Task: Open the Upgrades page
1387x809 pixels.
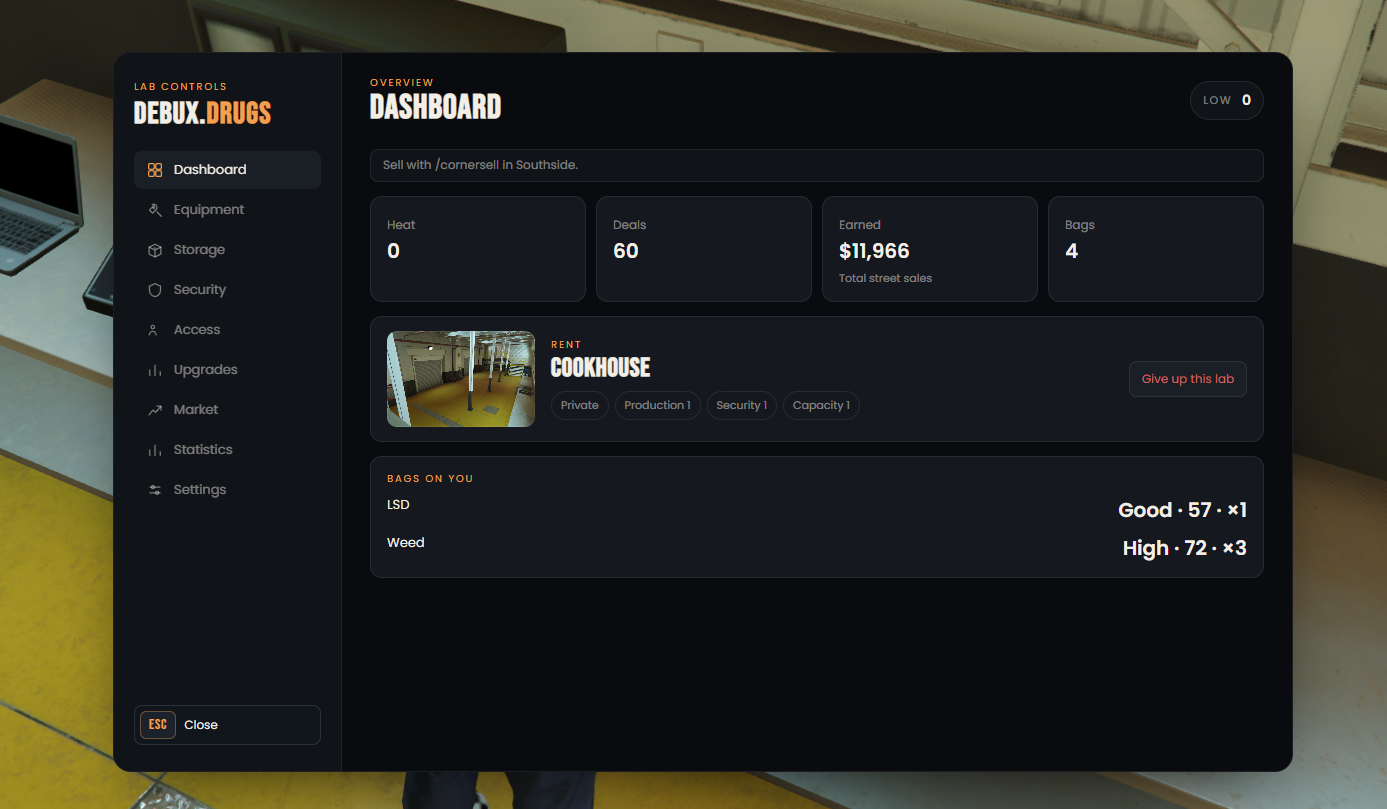Action: (x=227, y=370)
